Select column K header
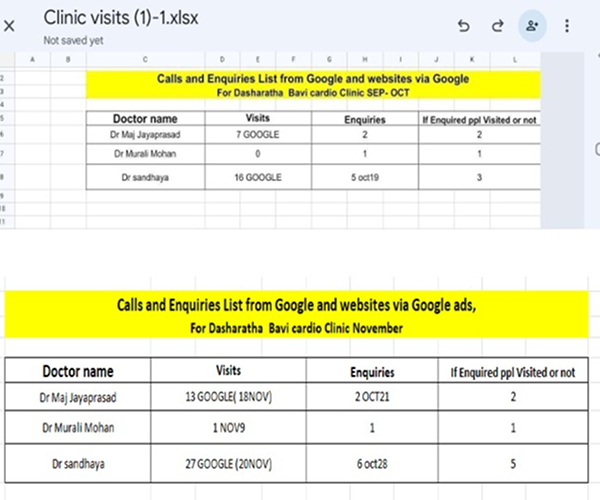Screen dimensions: 600x500 [472, 59]
